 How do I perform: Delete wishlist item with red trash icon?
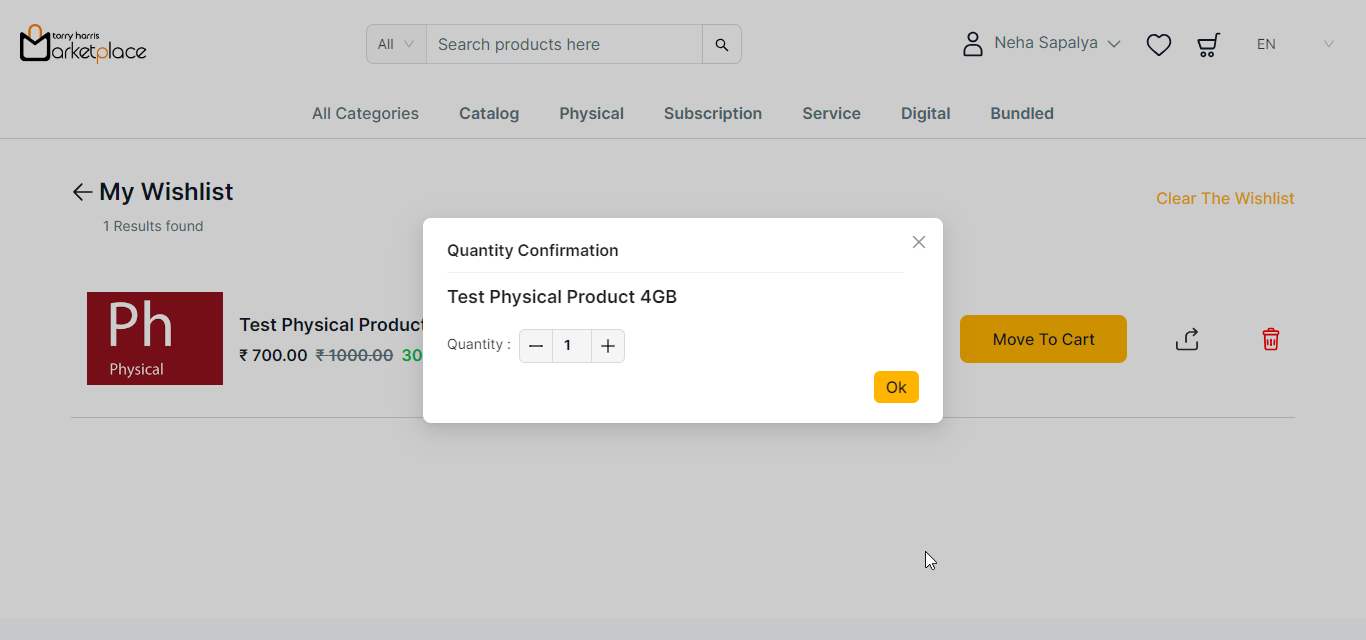pos(1270,340)
